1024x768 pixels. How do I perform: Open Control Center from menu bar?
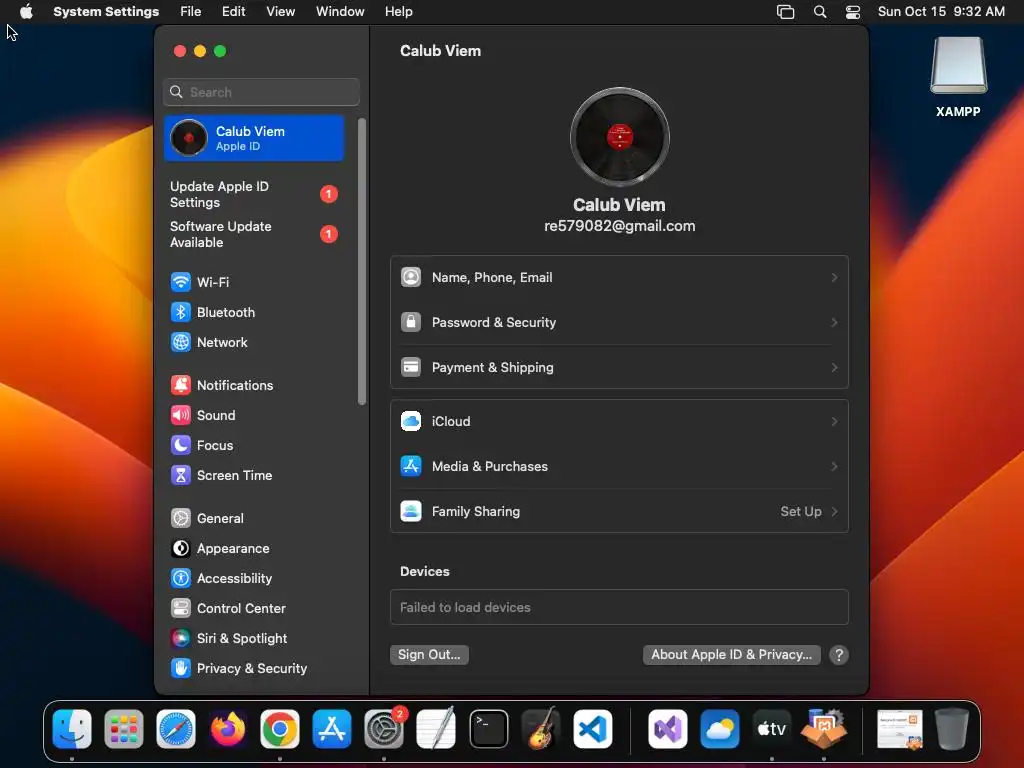[853, 12]
